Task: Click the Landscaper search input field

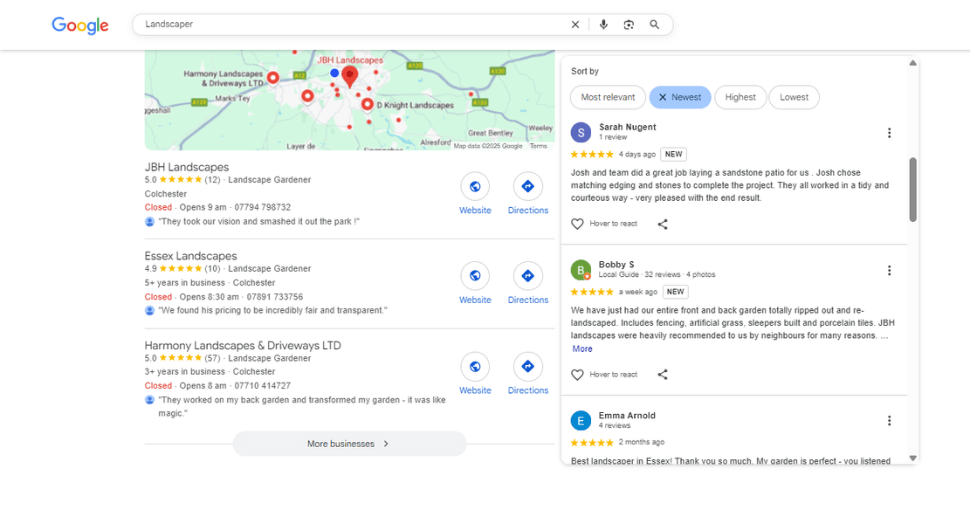Action: click(x=353, y=25)
